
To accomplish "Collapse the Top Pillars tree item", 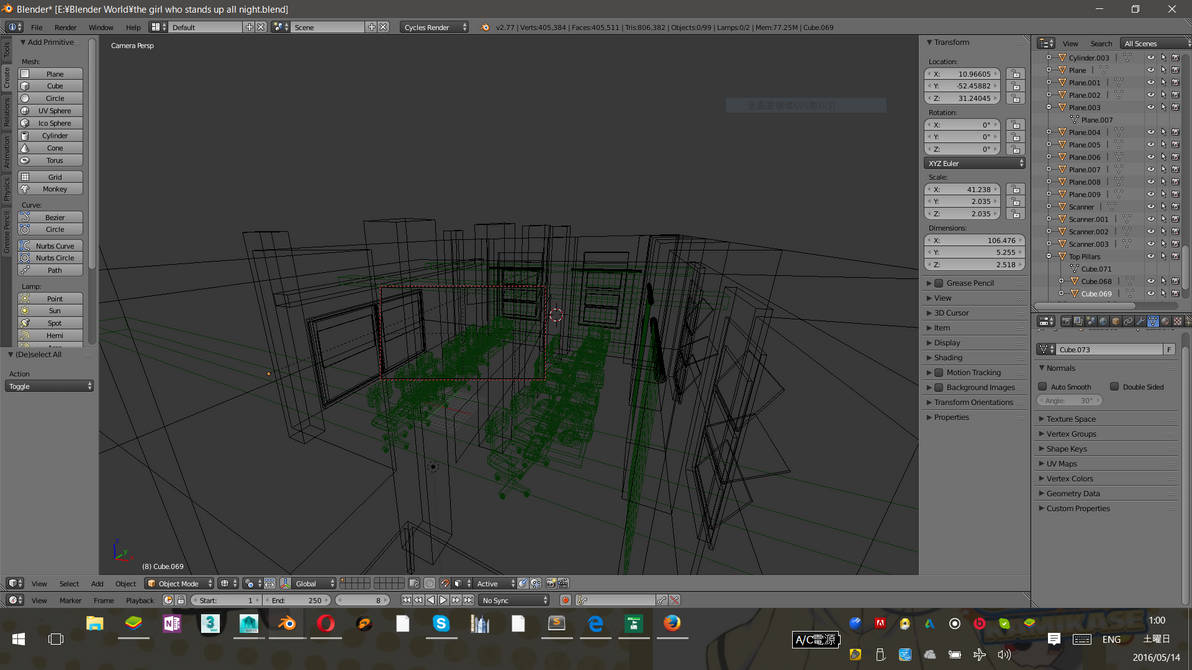I will (1050, 256).
